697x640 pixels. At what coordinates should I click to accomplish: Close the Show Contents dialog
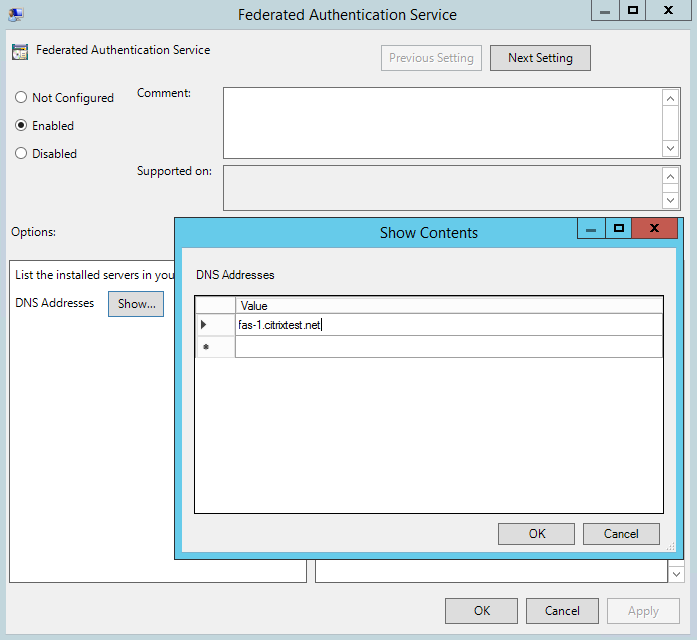tap(655, 229)
